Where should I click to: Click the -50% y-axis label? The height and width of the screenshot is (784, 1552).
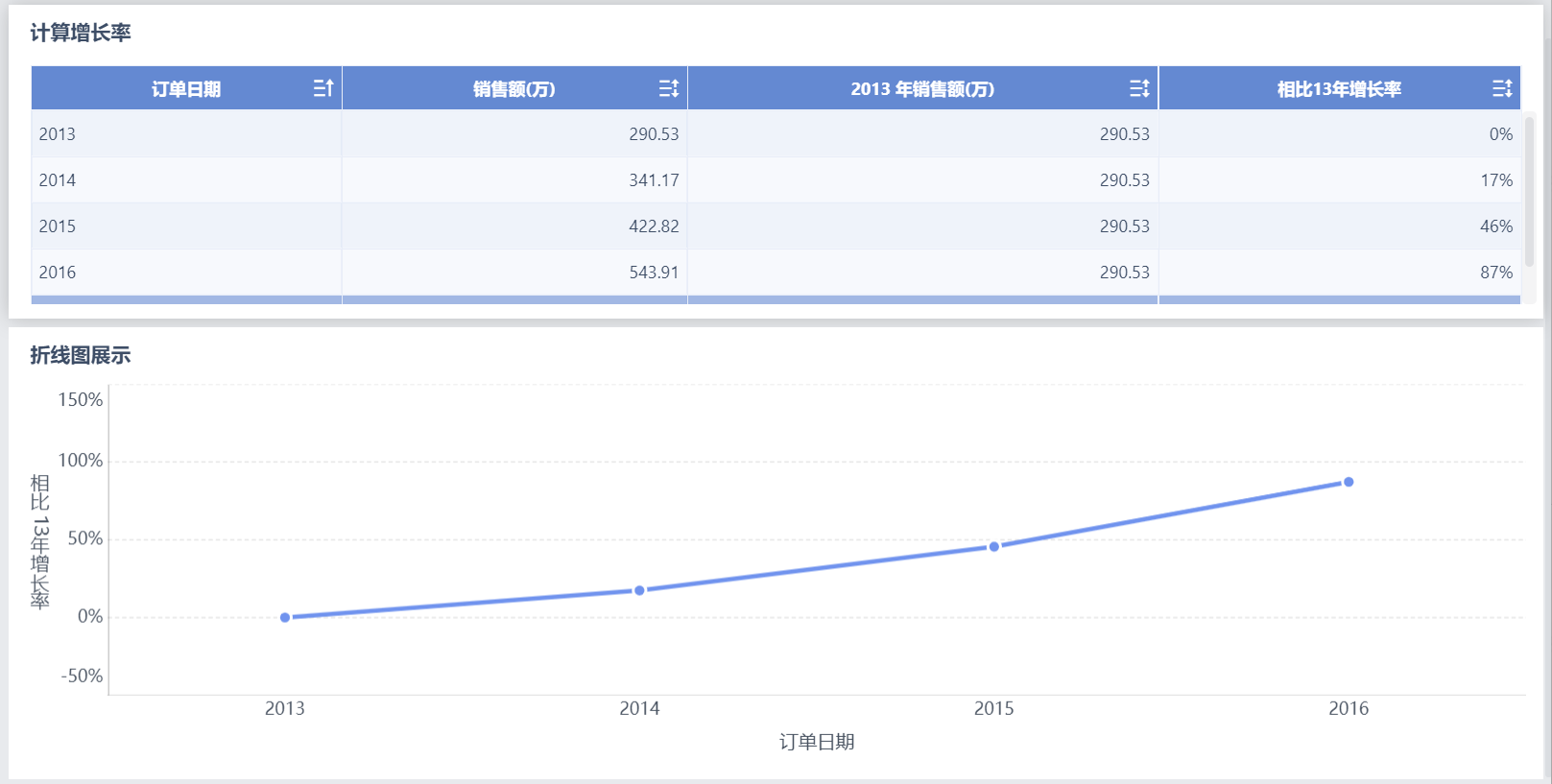[82, 676]
